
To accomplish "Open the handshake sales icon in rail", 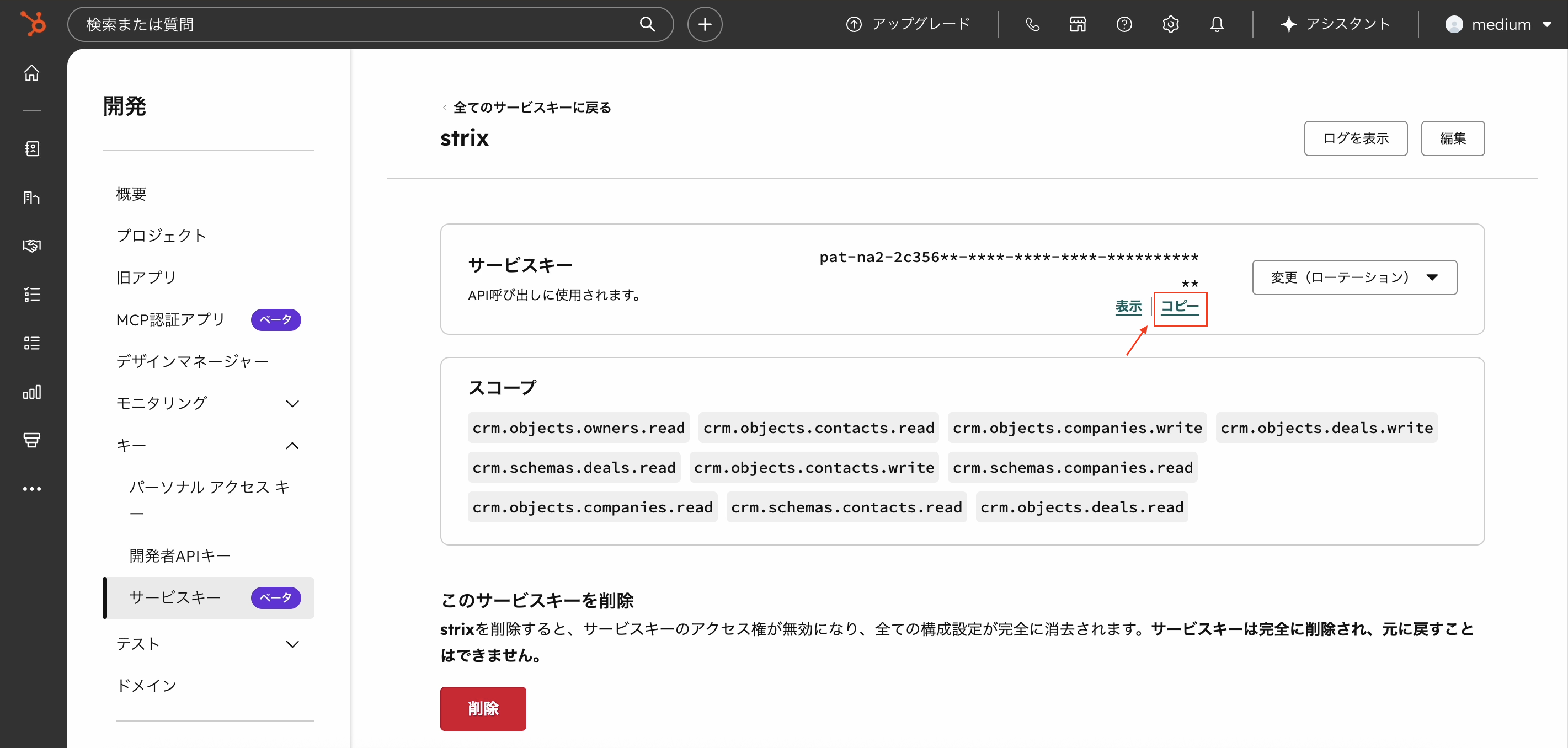I will 31,245.
